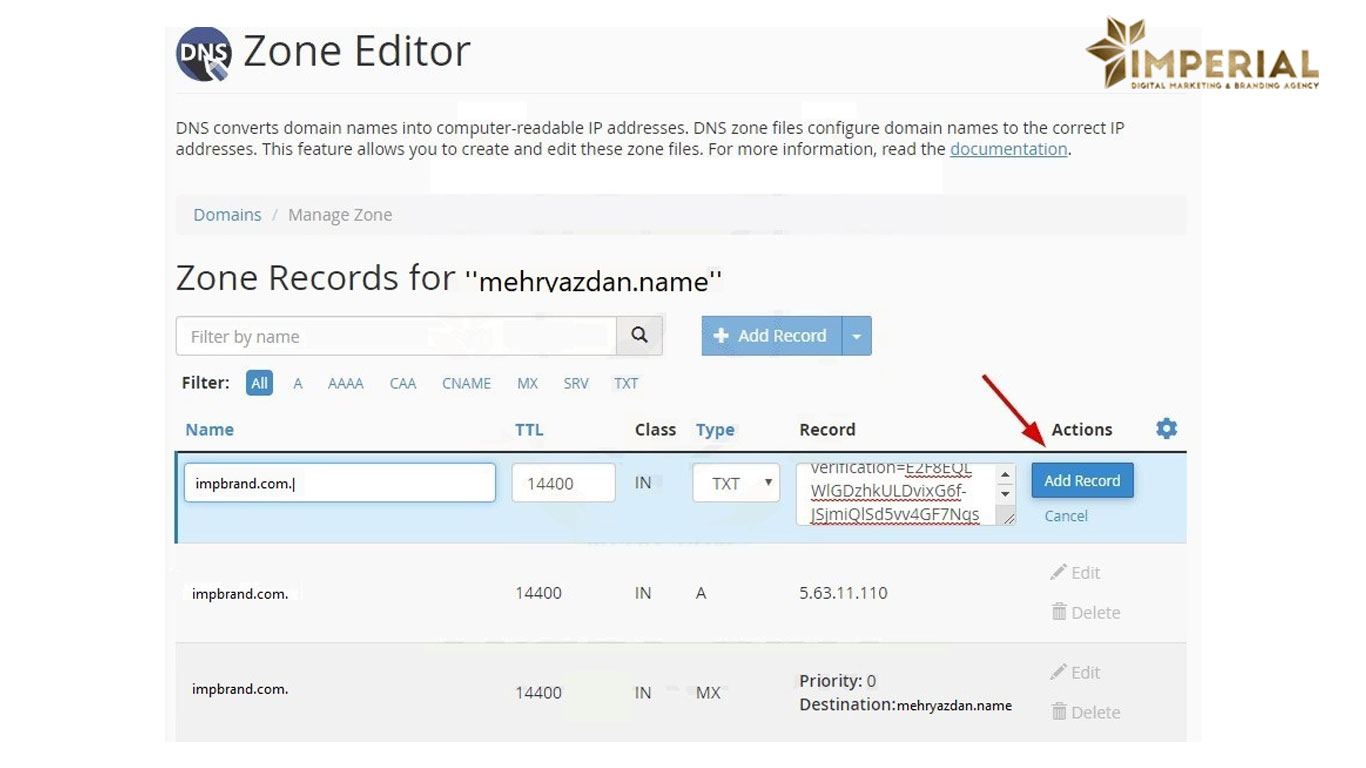Go to Domains in the breadcrumb
This screenshot has height=768, width=1366.
click(227, 215)
